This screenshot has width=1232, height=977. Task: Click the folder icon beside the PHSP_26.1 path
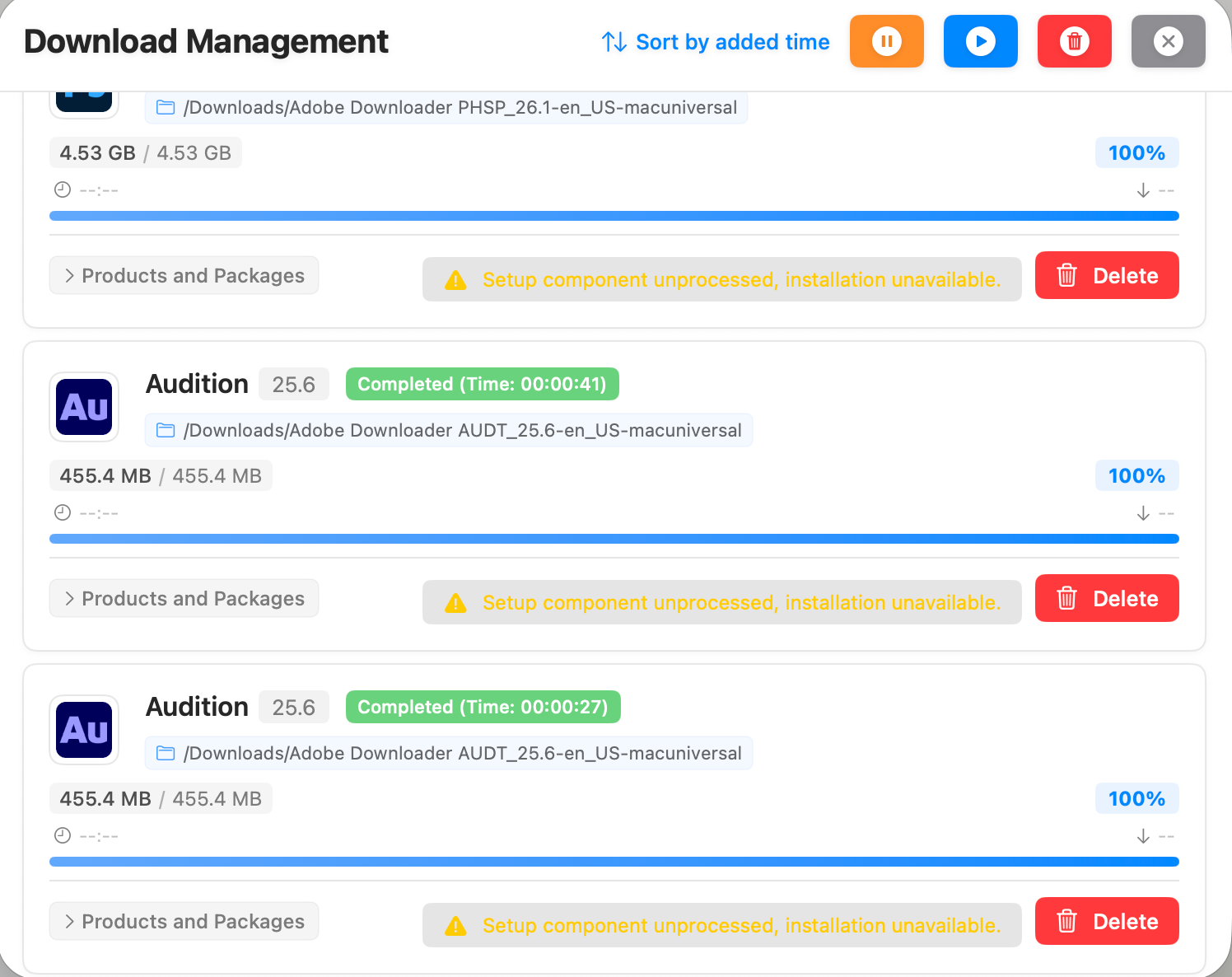coord(166,108)
